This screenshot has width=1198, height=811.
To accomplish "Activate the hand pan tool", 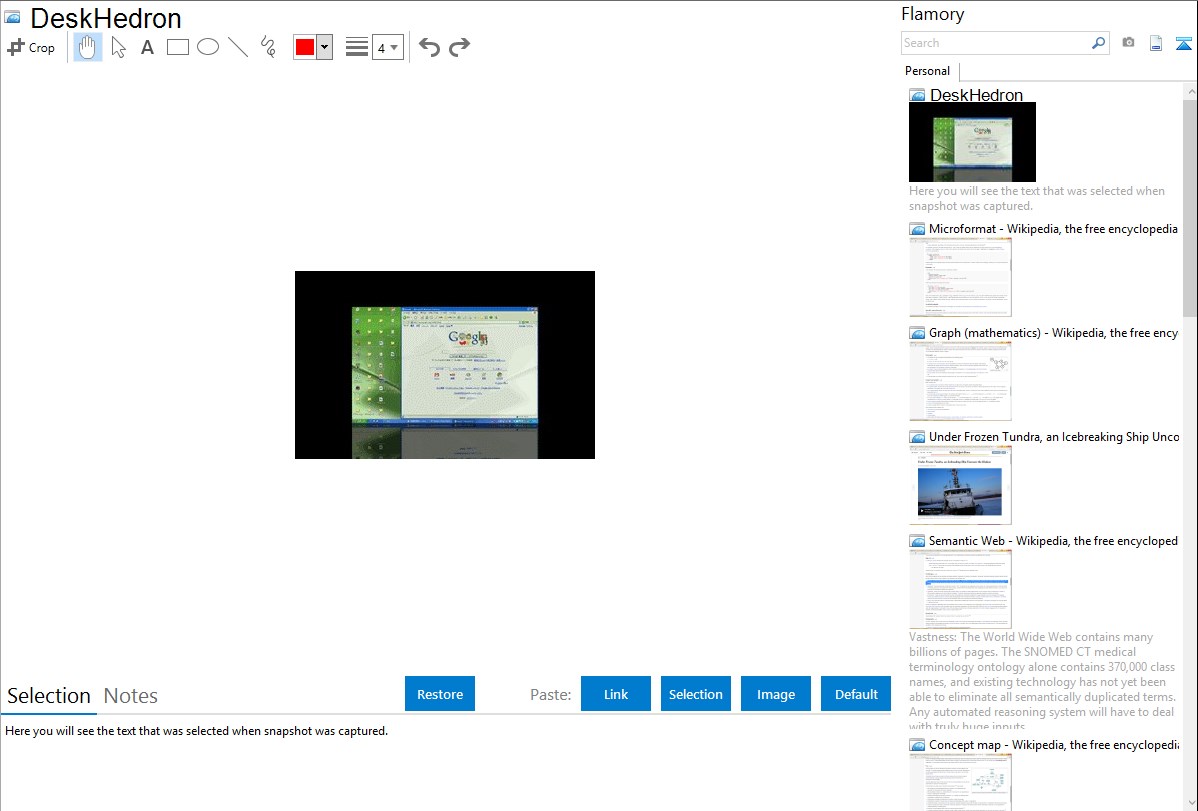I will coord(88,47).
